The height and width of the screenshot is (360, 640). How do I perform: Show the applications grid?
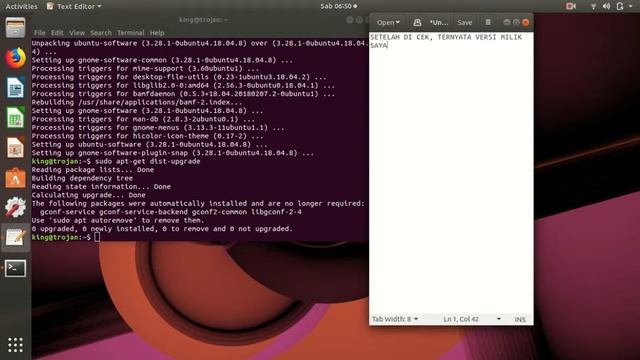pos(16,345)
